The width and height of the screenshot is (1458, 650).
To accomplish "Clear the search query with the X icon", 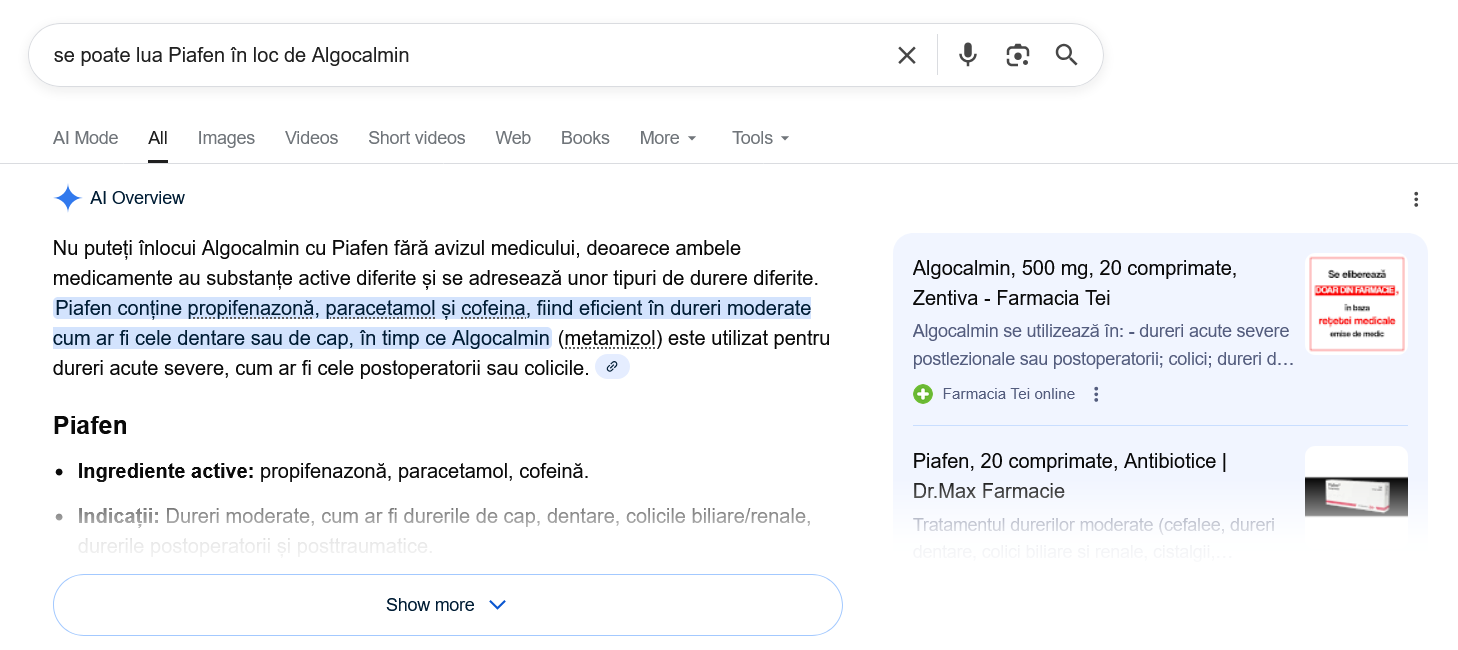I will point(907,55).
